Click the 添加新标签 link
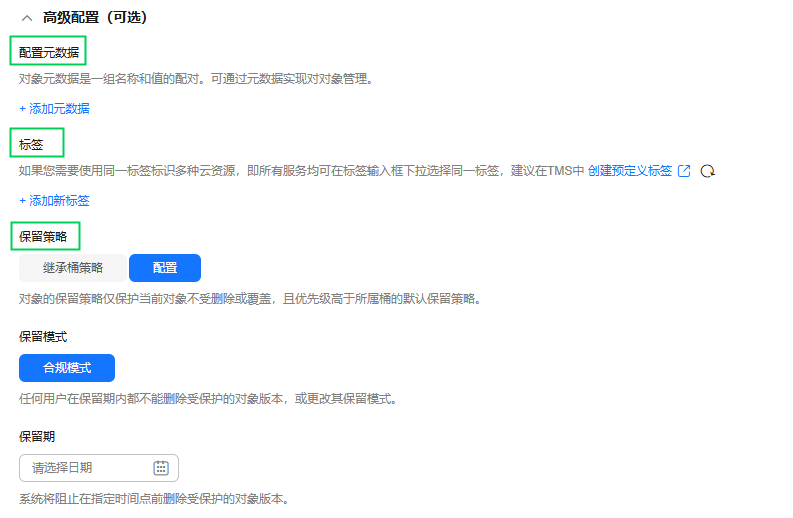 [55, 201]
